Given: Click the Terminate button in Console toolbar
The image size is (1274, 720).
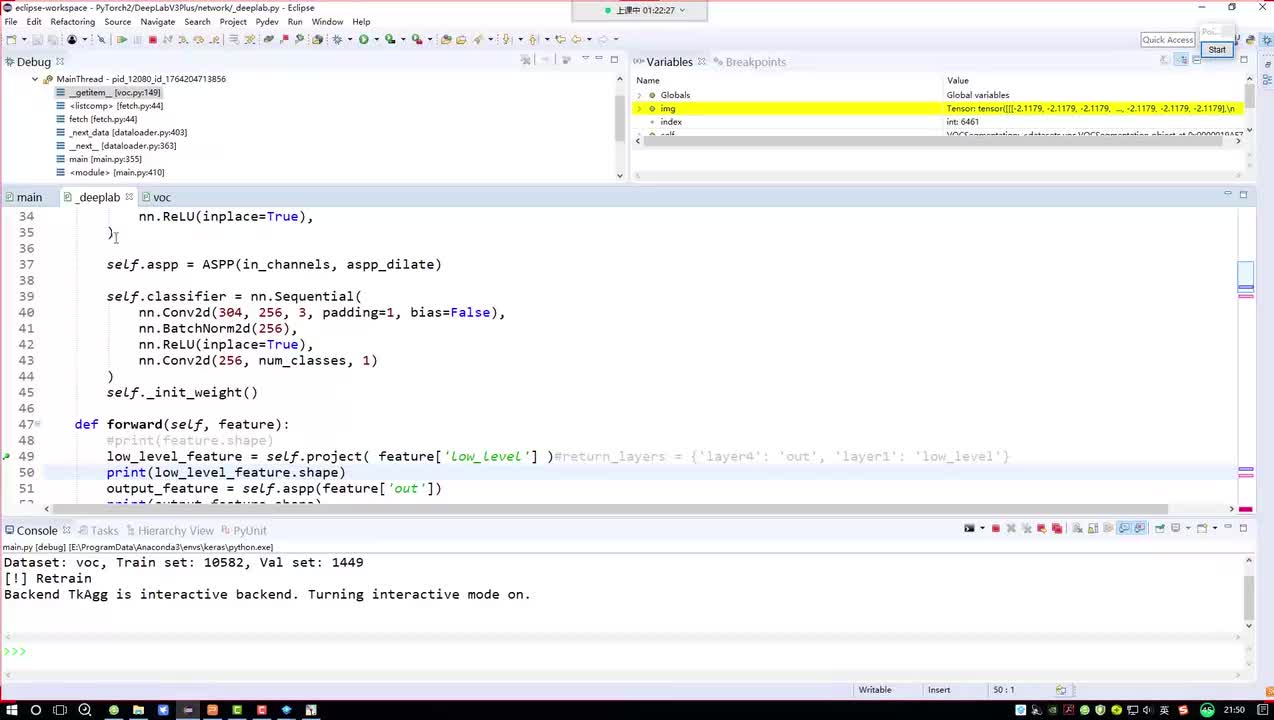Looking at the screenshot, I should pyautogui.click(x=996, y=528).
